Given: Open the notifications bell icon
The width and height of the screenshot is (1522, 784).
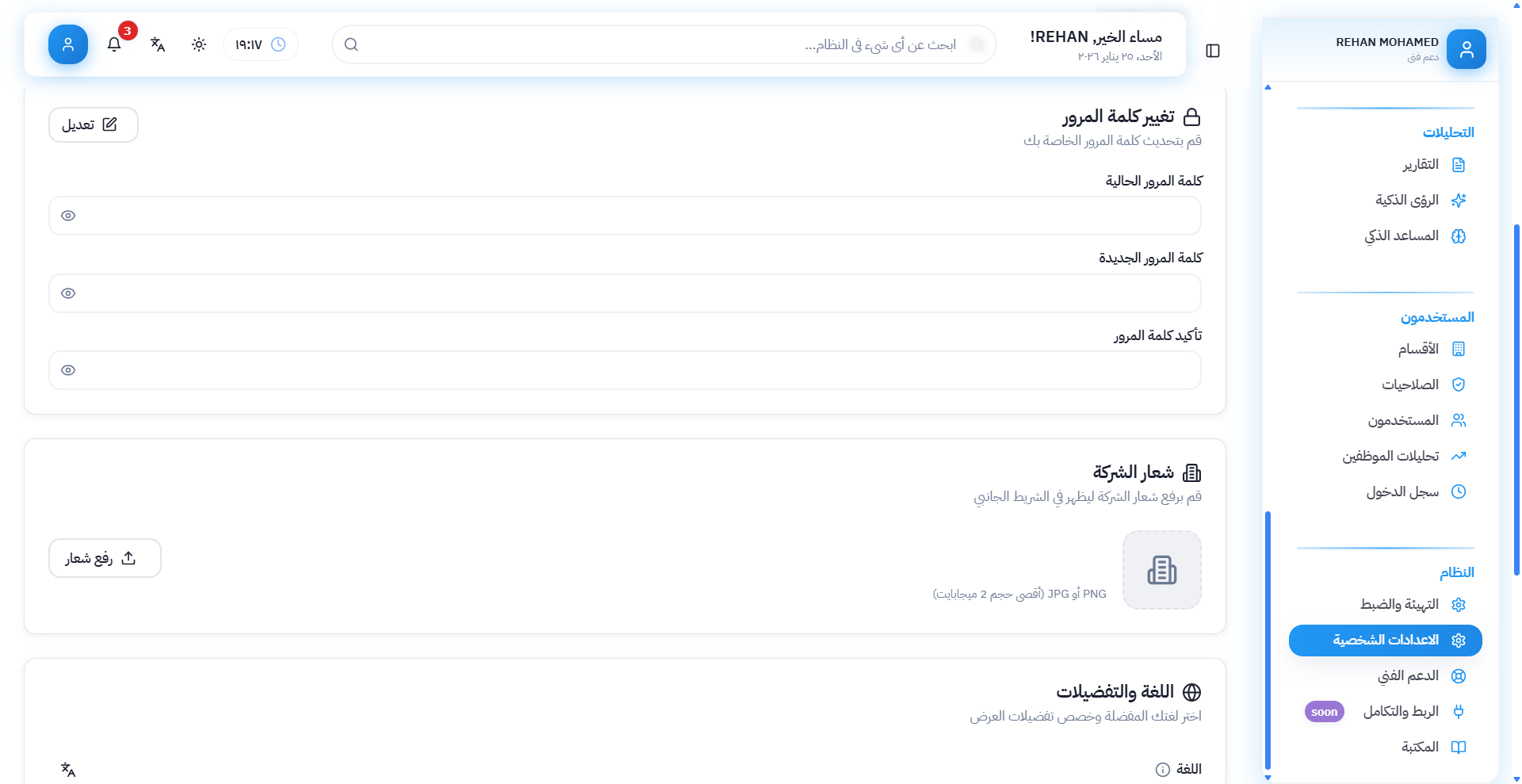Looking at the screenshot, I should pos(114,44).
